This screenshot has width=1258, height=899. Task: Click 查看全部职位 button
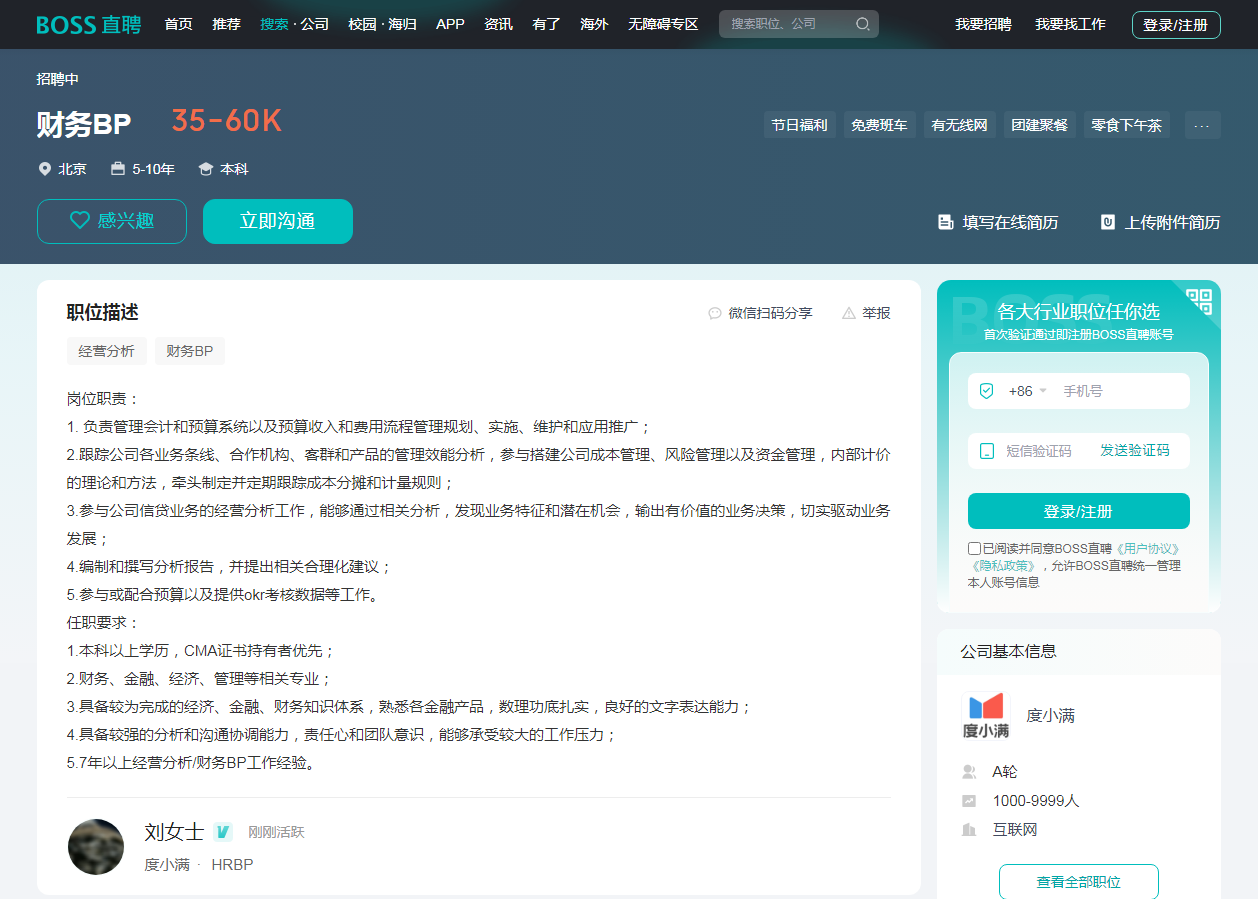click(1079, 882)
